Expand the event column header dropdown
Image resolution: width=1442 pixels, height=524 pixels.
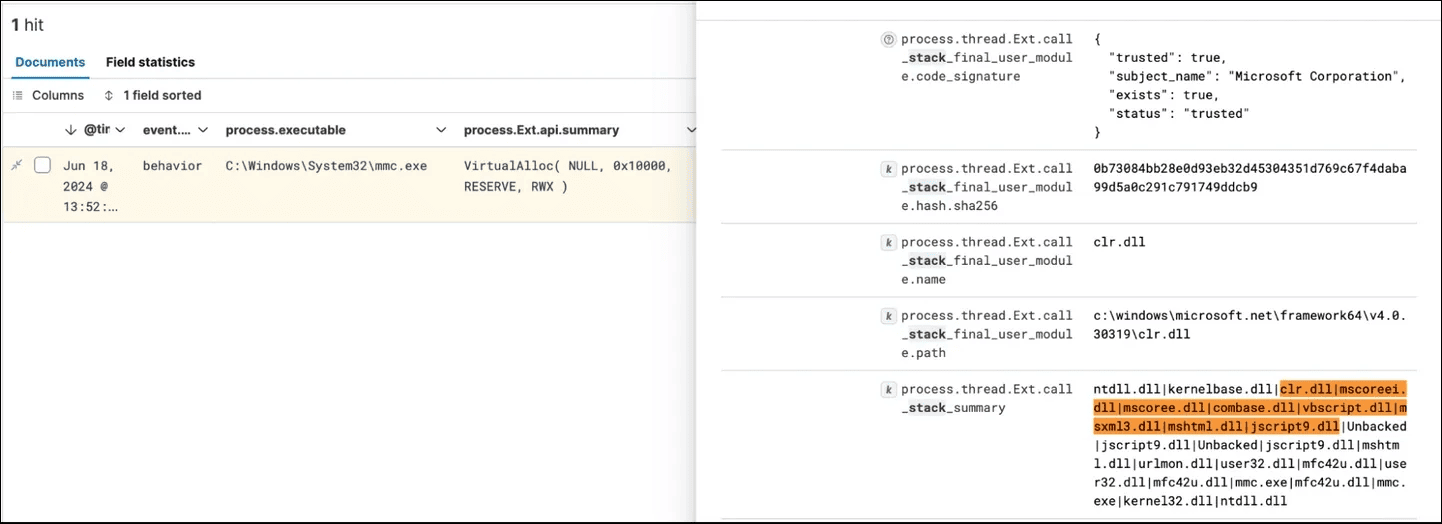pyautogui.click(x=203, y=130)
